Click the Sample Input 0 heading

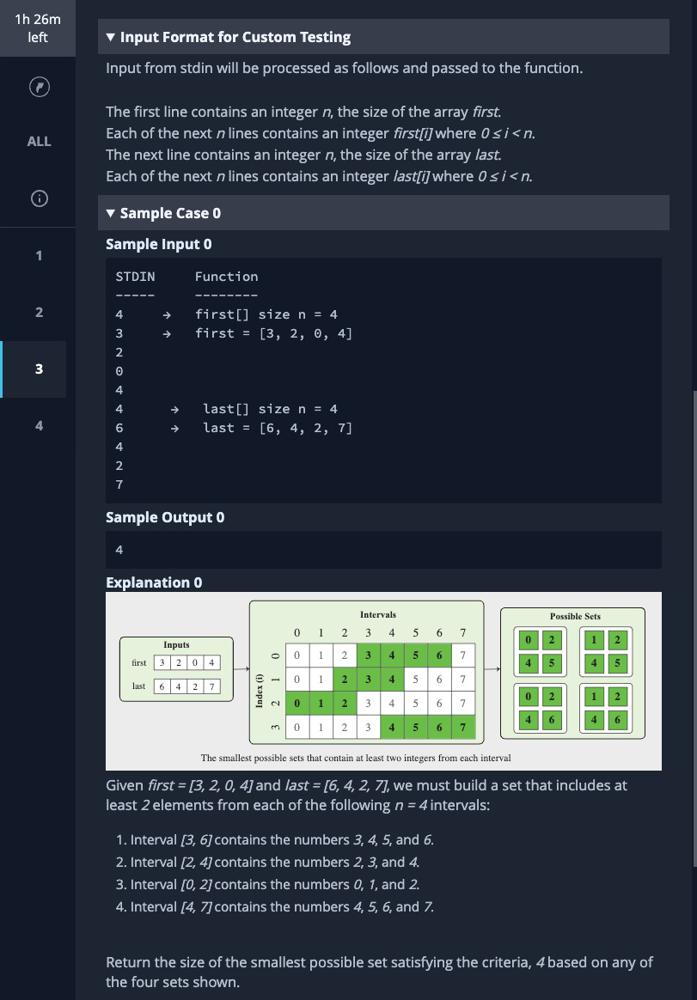click(159, 244)
